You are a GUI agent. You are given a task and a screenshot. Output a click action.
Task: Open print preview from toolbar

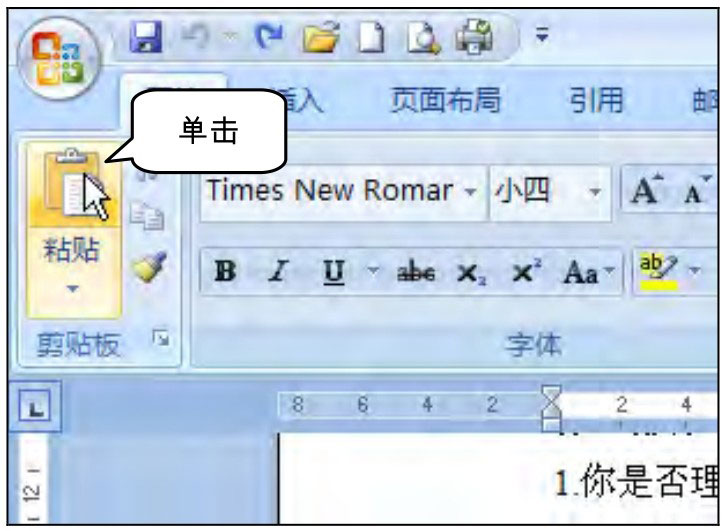coord(423,37)
